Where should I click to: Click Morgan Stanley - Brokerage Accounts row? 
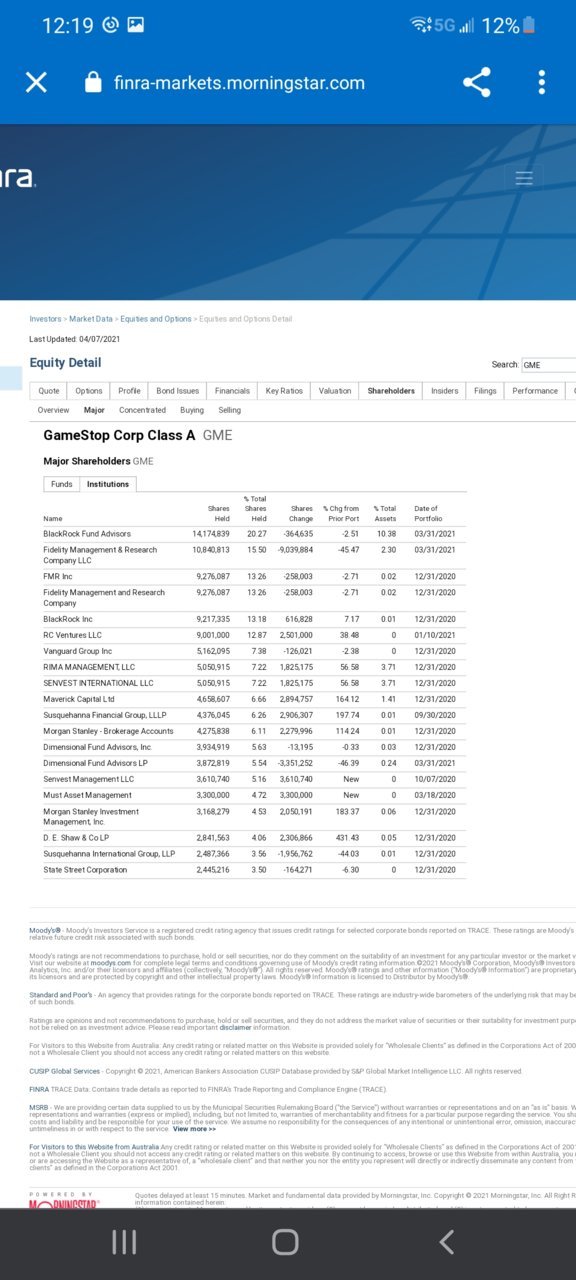108,731
